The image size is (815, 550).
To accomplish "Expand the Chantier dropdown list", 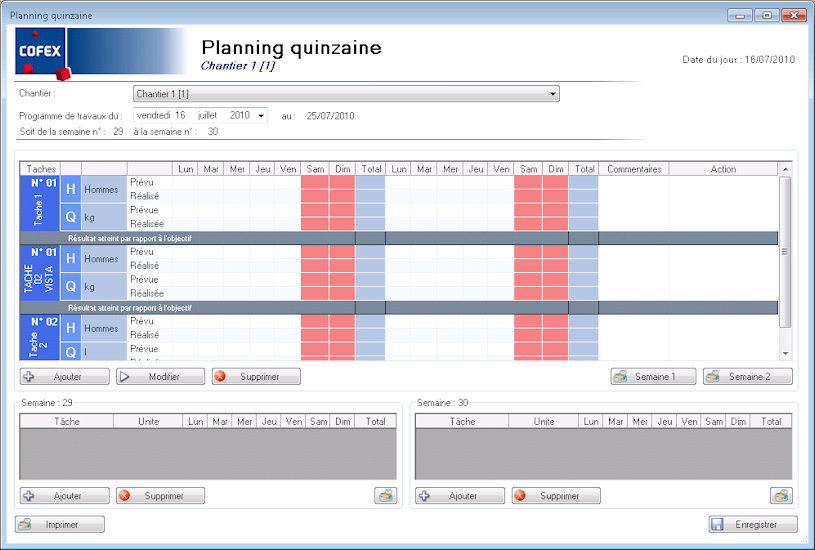I will (553, 94).
